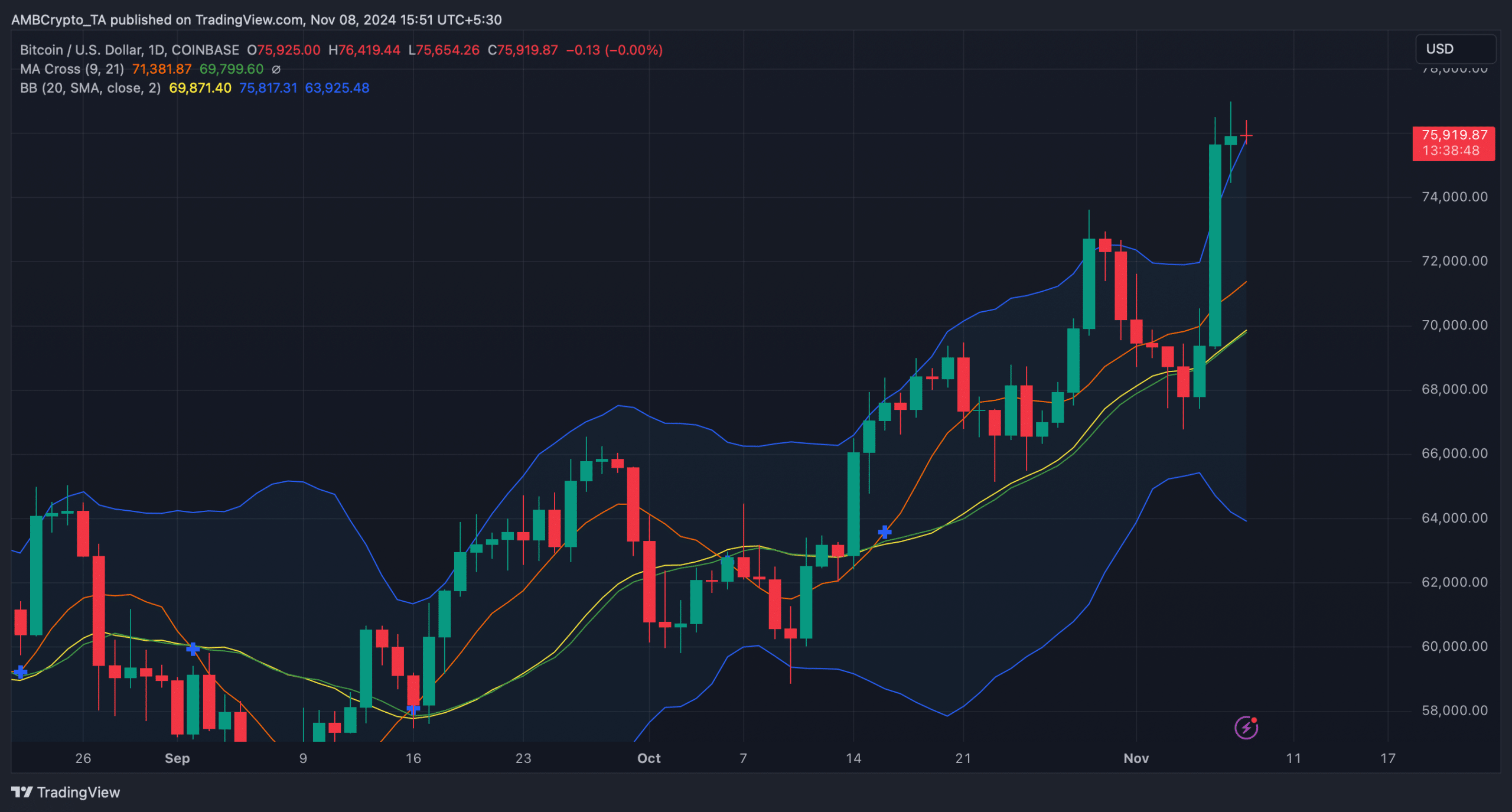Click the Sep date label on the time axis
The height and width of the screenshot is (812, 1512).
click(x=177, y=759)
